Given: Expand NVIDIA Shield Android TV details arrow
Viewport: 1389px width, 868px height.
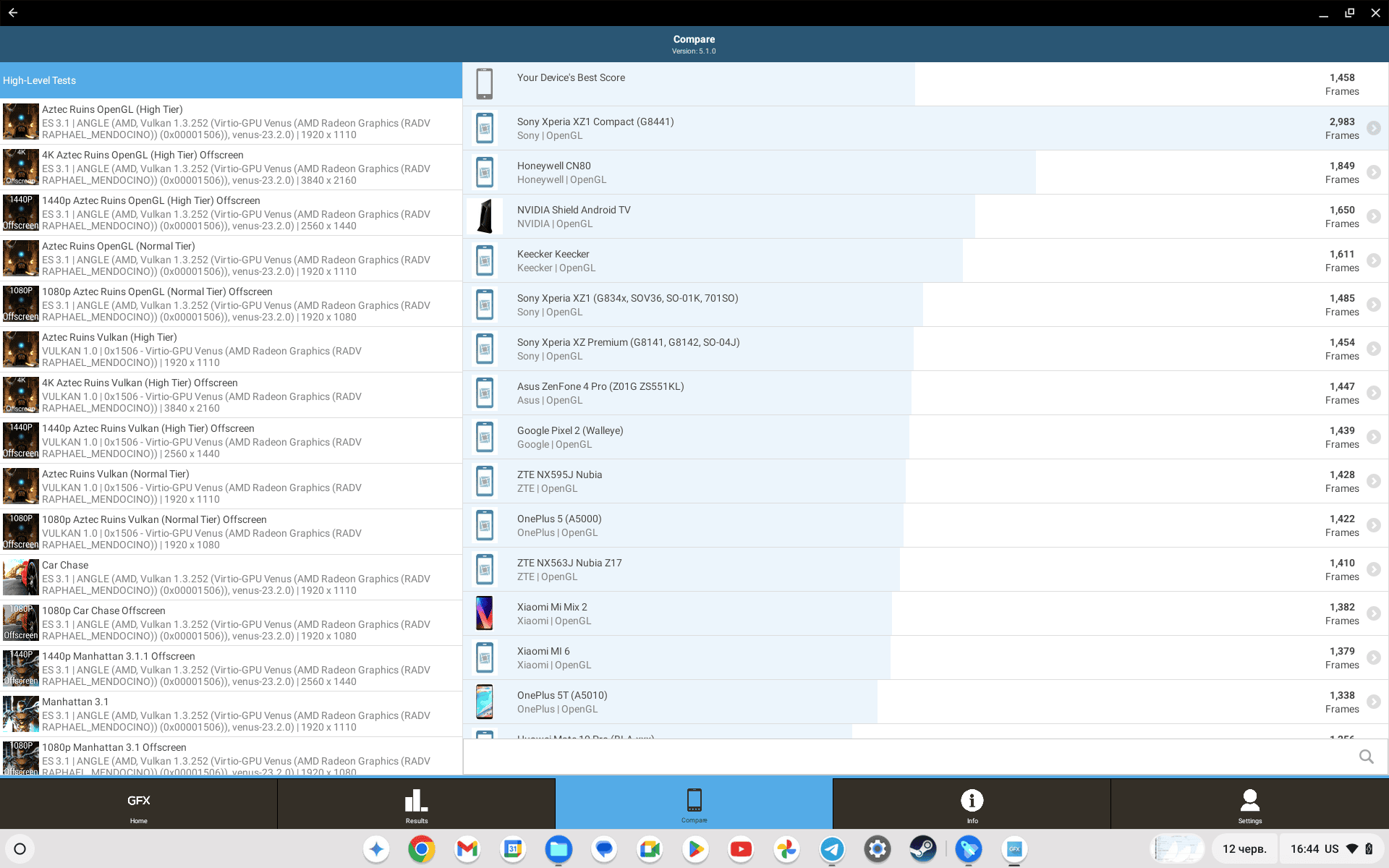Looking at the screenshot, I should coord(1373,216).
